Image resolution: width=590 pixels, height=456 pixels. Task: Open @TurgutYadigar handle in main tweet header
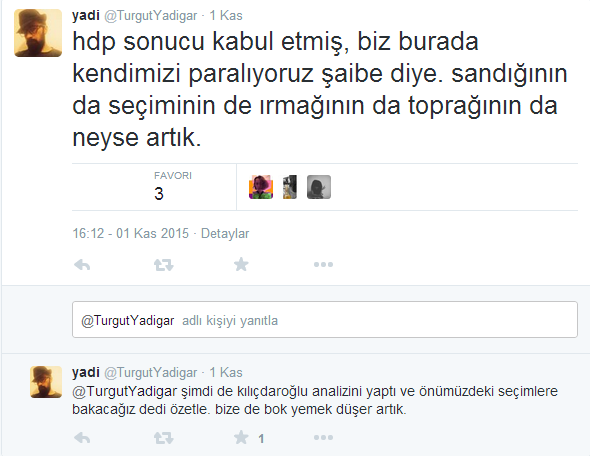pyautogui.click(x=151, y=15)
